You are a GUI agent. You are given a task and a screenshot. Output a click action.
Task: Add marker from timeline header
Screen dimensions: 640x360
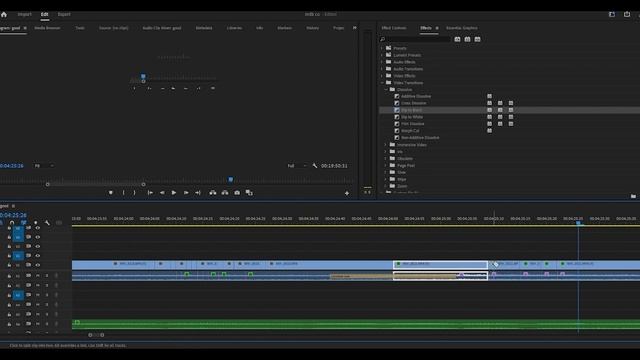coord(36,223)
